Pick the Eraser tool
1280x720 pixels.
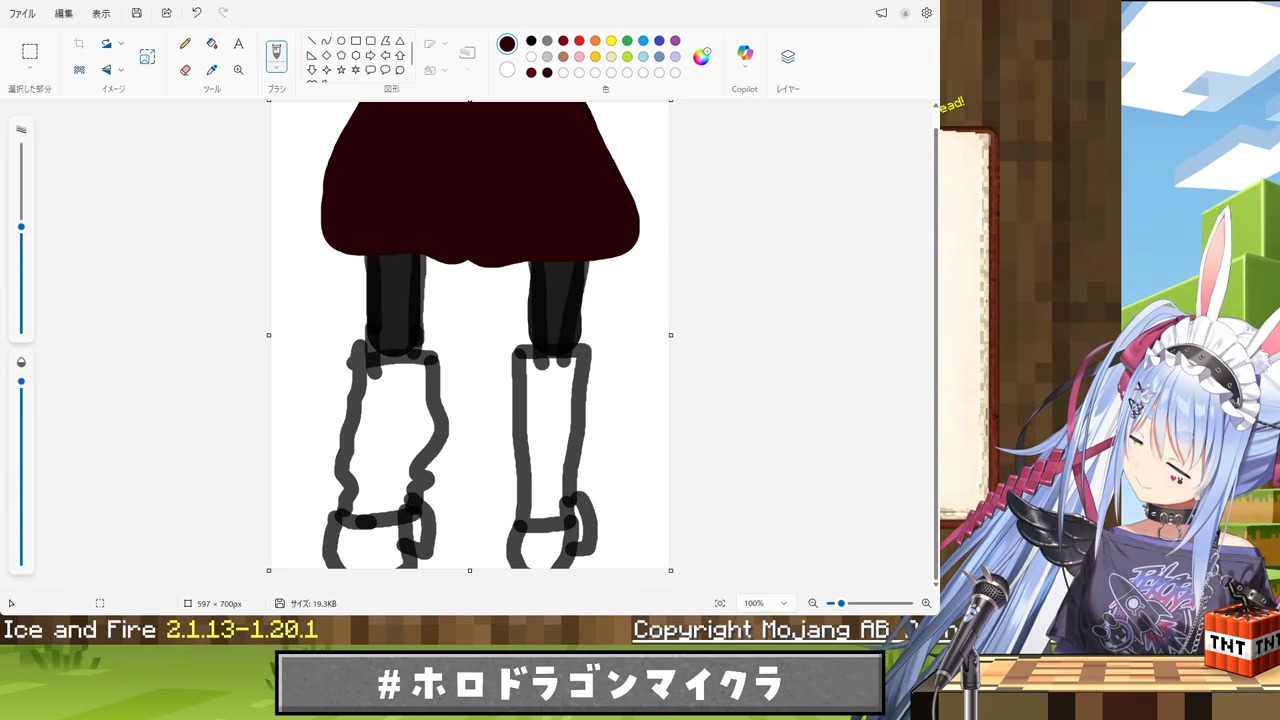[x=185, y=70]
